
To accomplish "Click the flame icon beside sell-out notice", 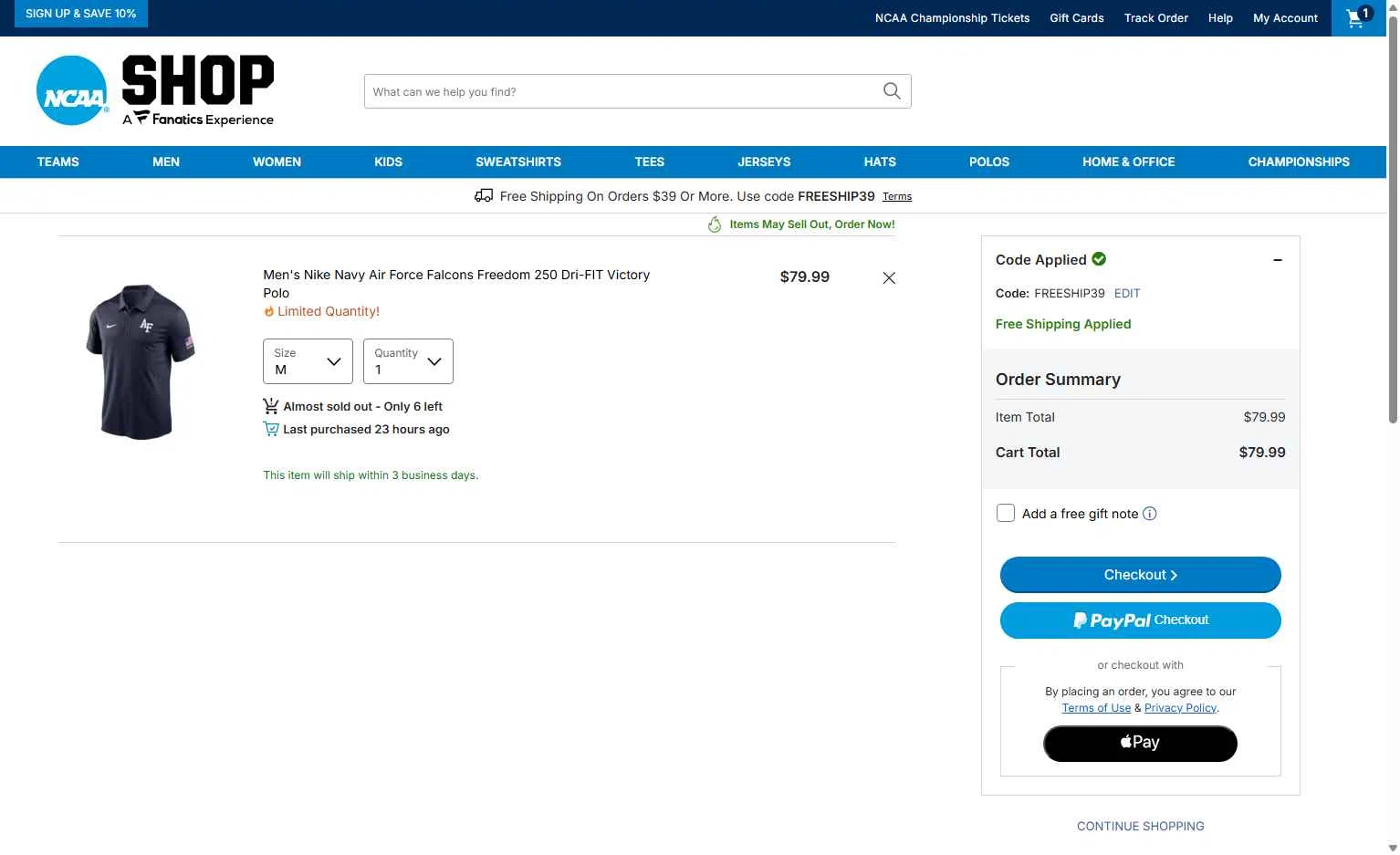I will (x=715, y=224).
